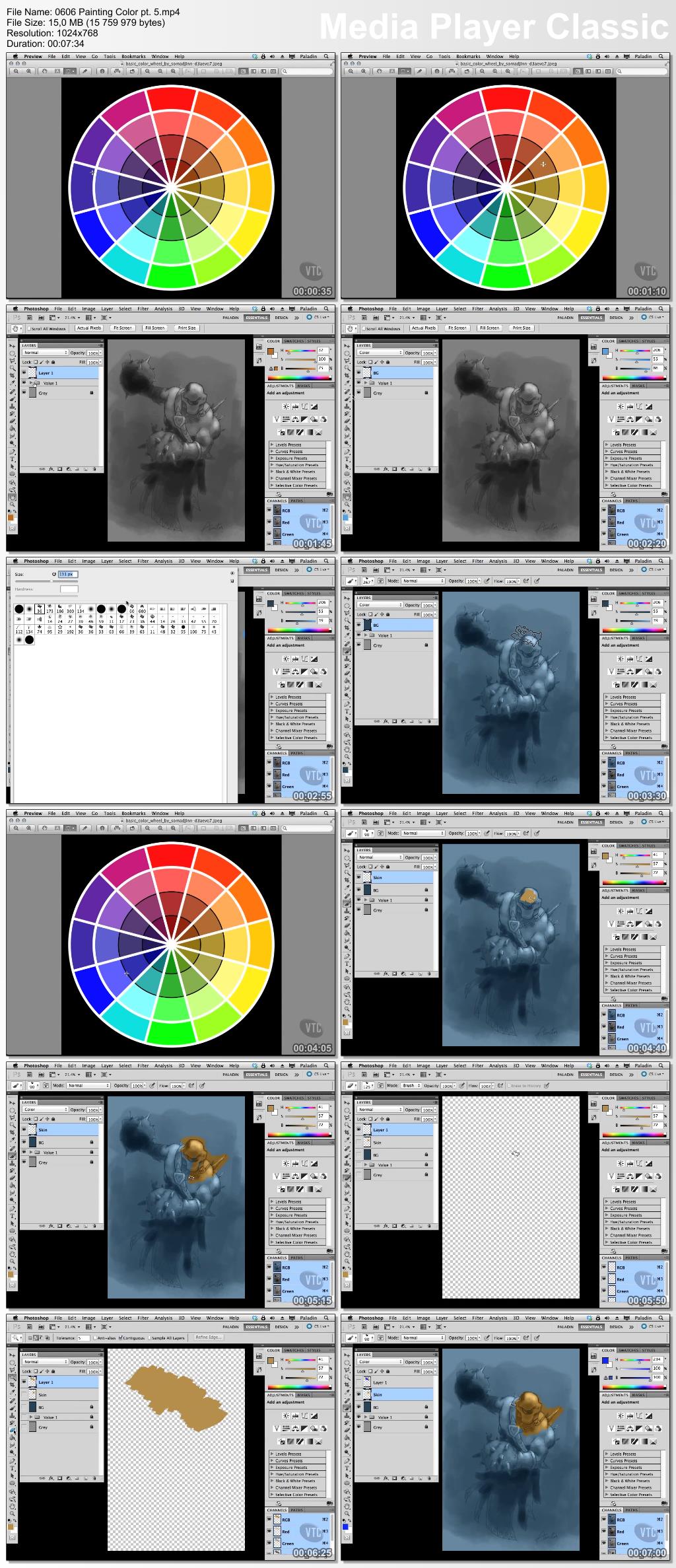This screenshot has height=1568, width=676.
Task: Open Normal blend mode dropdown in 00:01:45 frame
Action: pyautogui.click(x=46, y=353)
